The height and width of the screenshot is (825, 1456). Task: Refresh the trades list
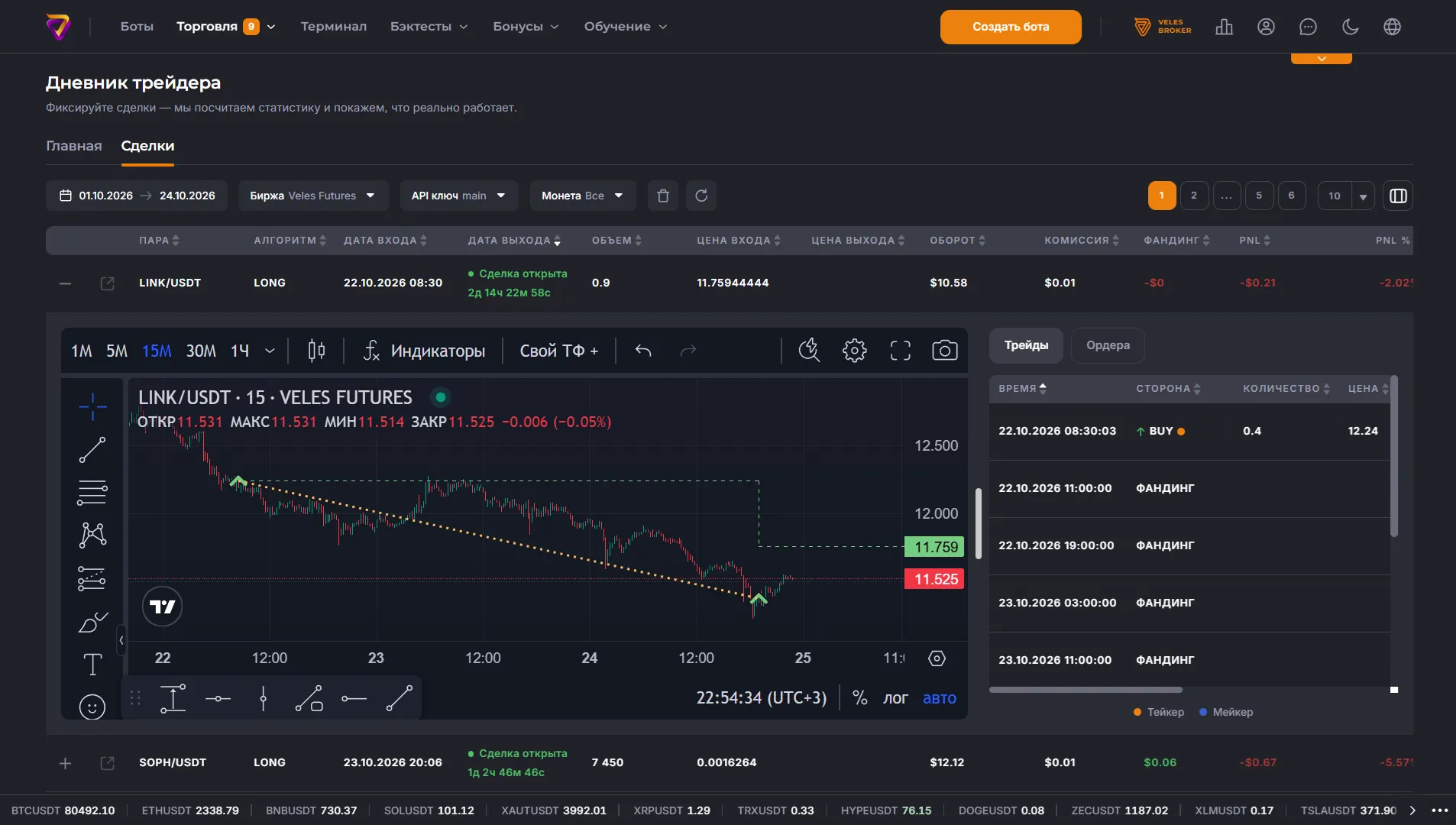click(701, 196)
